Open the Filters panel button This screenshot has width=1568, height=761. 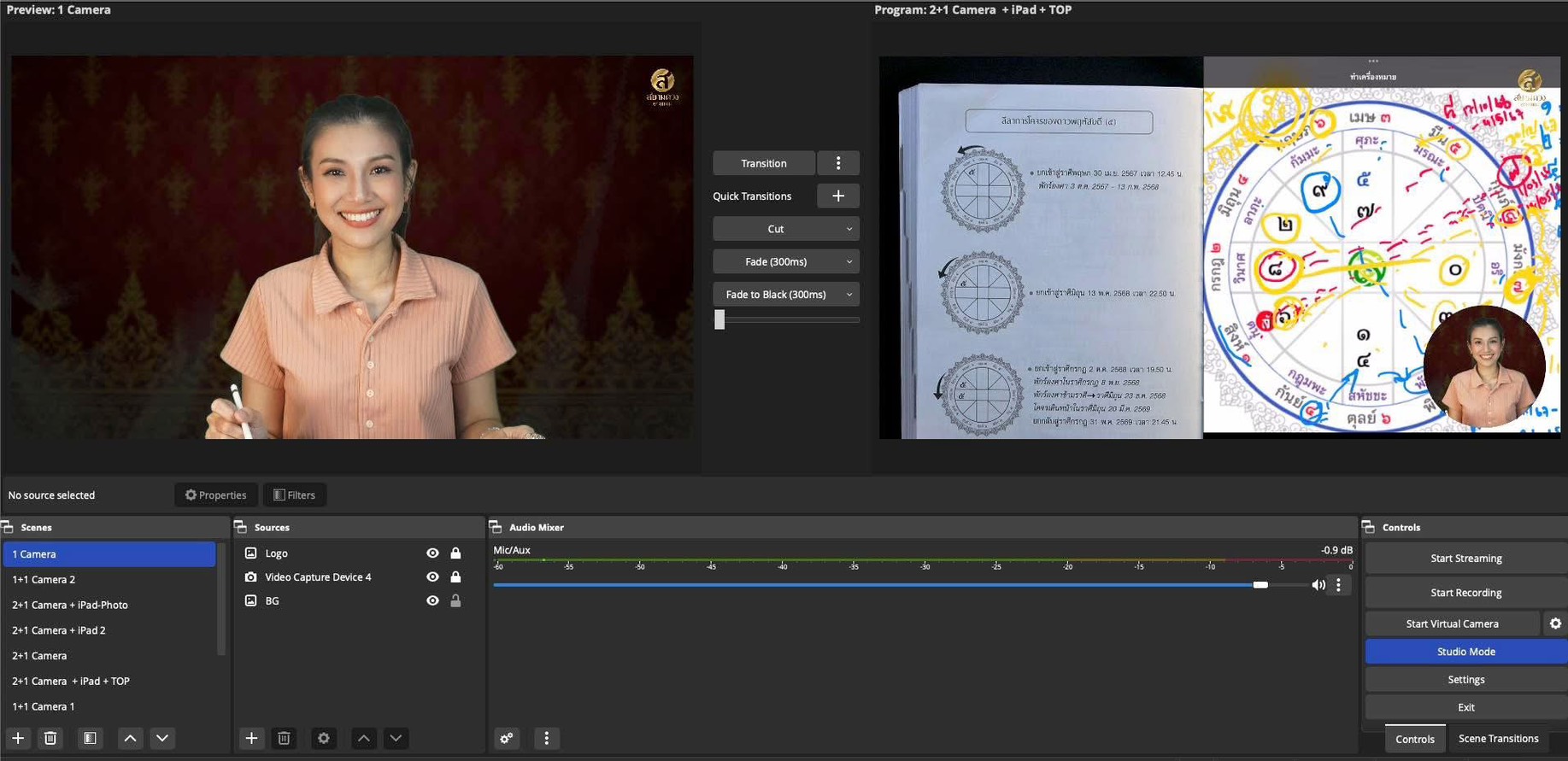(295, 495)
